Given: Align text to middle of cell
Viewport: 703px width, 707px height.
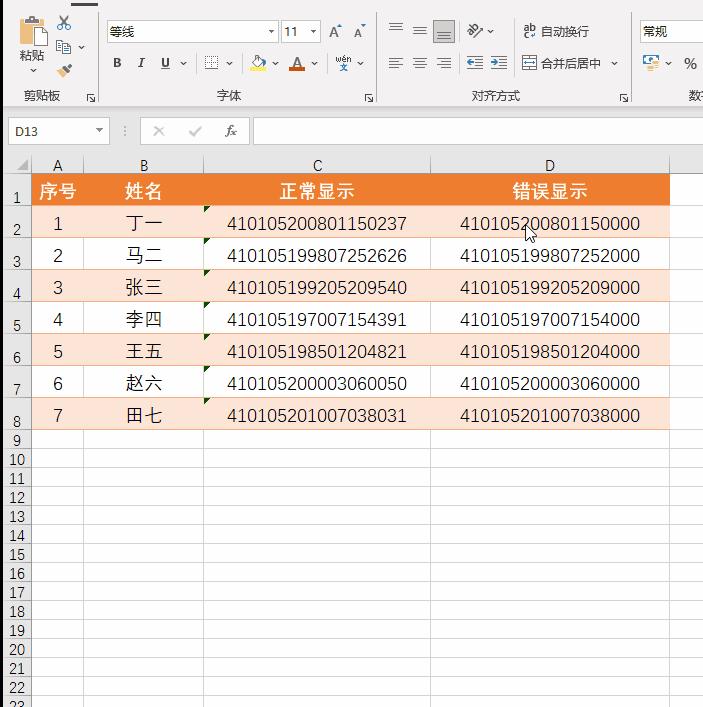Looking at the screenshot, I should click(x=420, y=31).
